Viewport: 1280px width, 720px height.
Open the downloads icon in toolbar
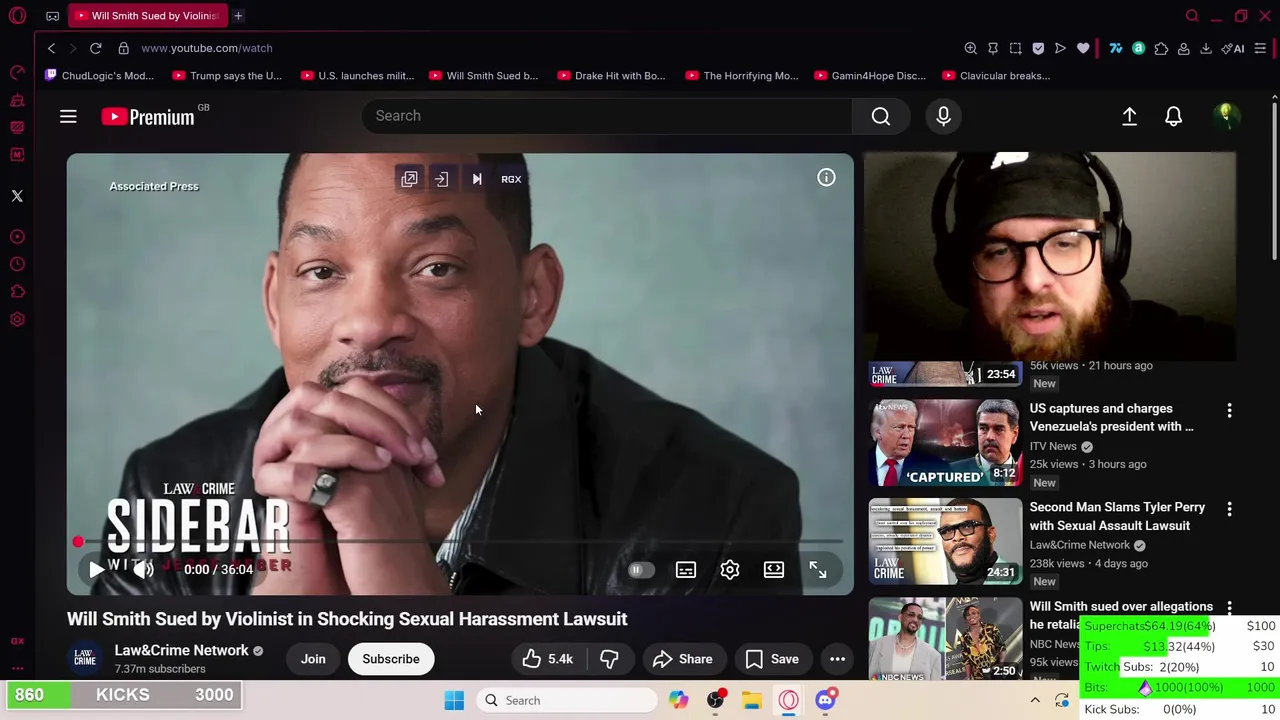1206,48
